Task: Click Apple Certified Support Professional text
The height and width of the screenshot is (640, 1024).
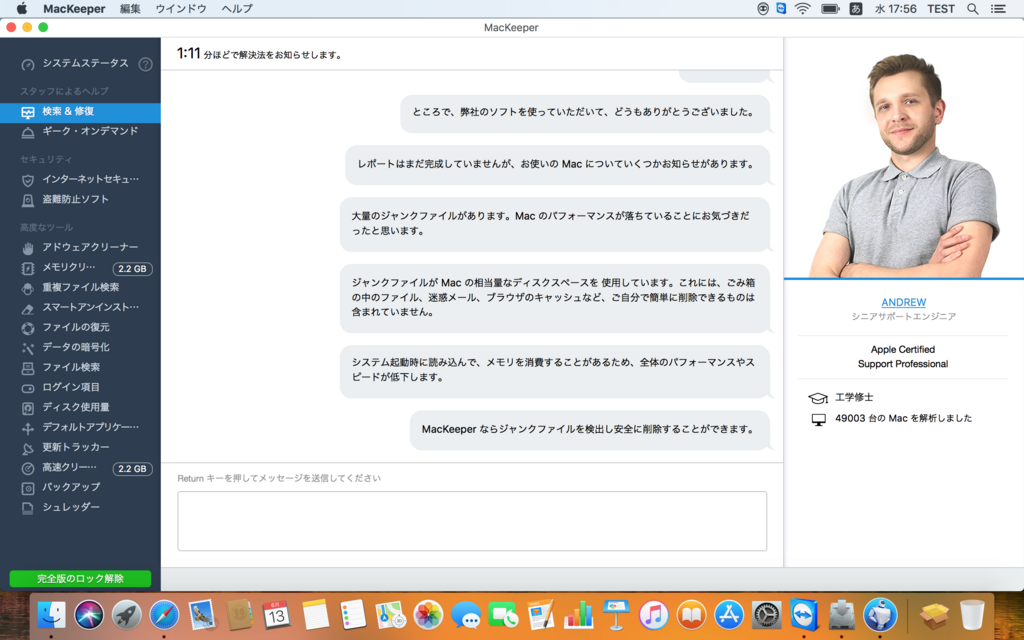Action: point(903,357)
